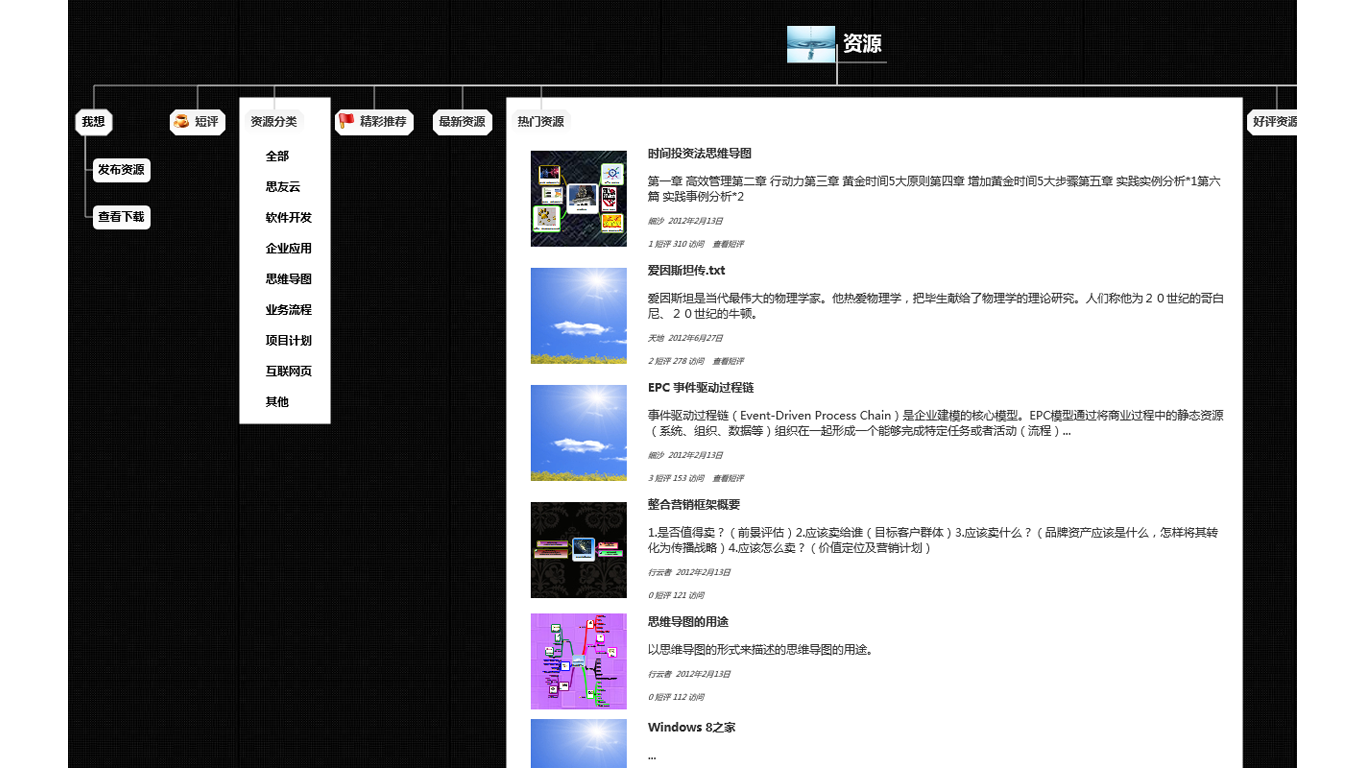Click author 细沙 under EPC 事件驱动过程链
Image resolution: width=1366 pixels, height=768 pixels.
(656, 455)
